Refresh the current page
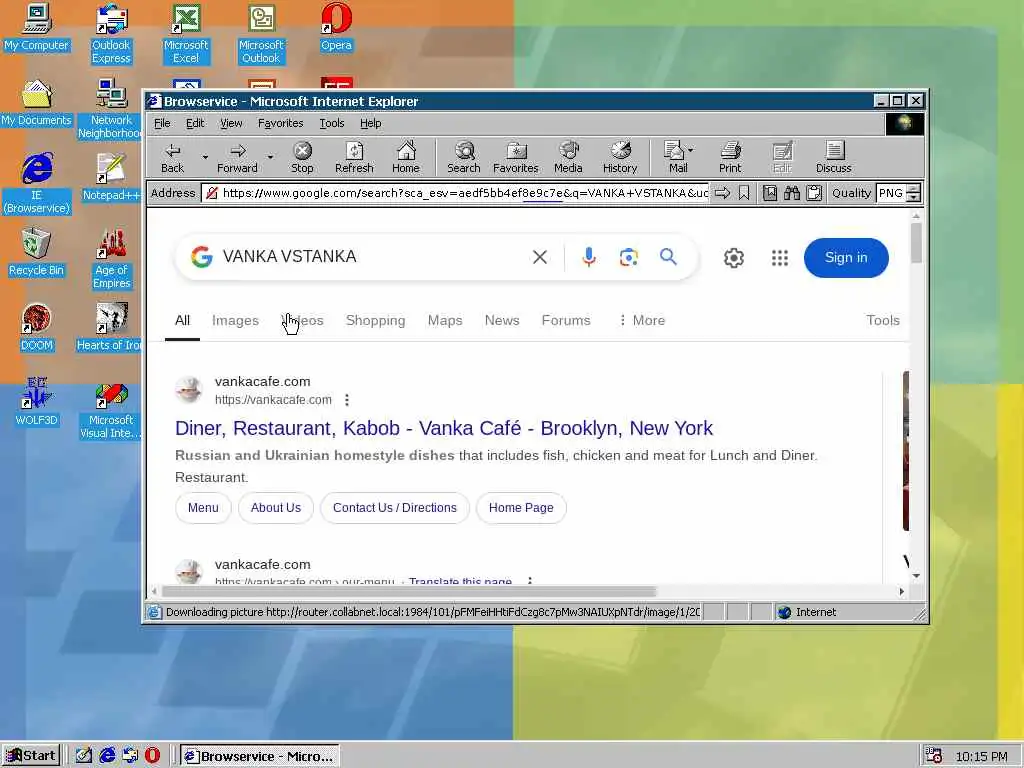Image resolution: width=1024 pixels, height=768 pixels. coord(354,157)
